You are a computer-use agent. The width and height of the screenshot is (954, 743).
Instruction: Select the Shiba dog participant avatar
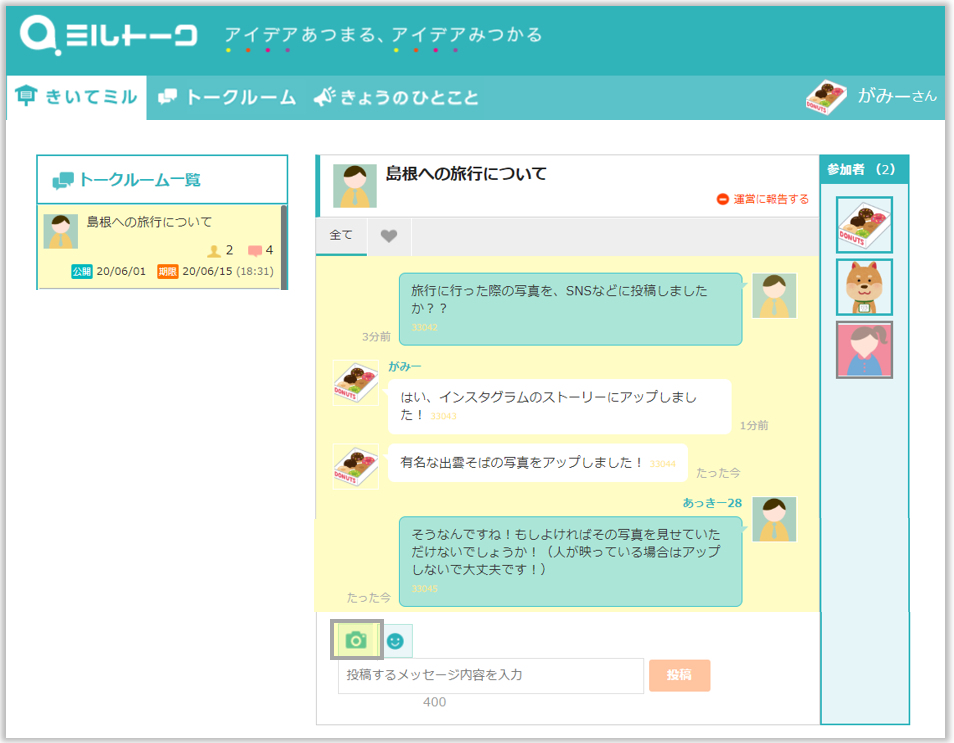click(x=864, y=288)
